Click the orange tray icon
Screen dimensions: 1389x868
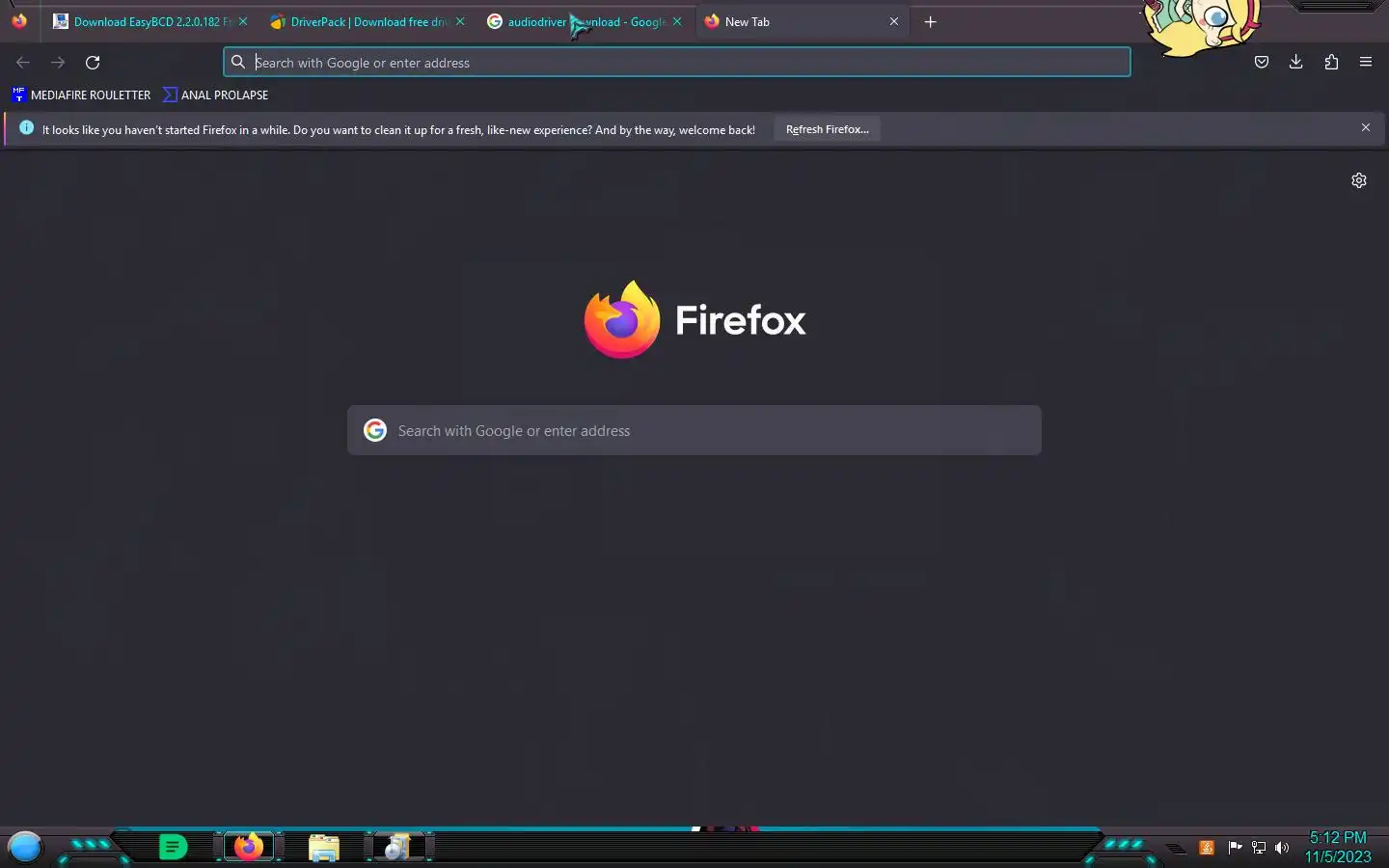pos(1207,848)
